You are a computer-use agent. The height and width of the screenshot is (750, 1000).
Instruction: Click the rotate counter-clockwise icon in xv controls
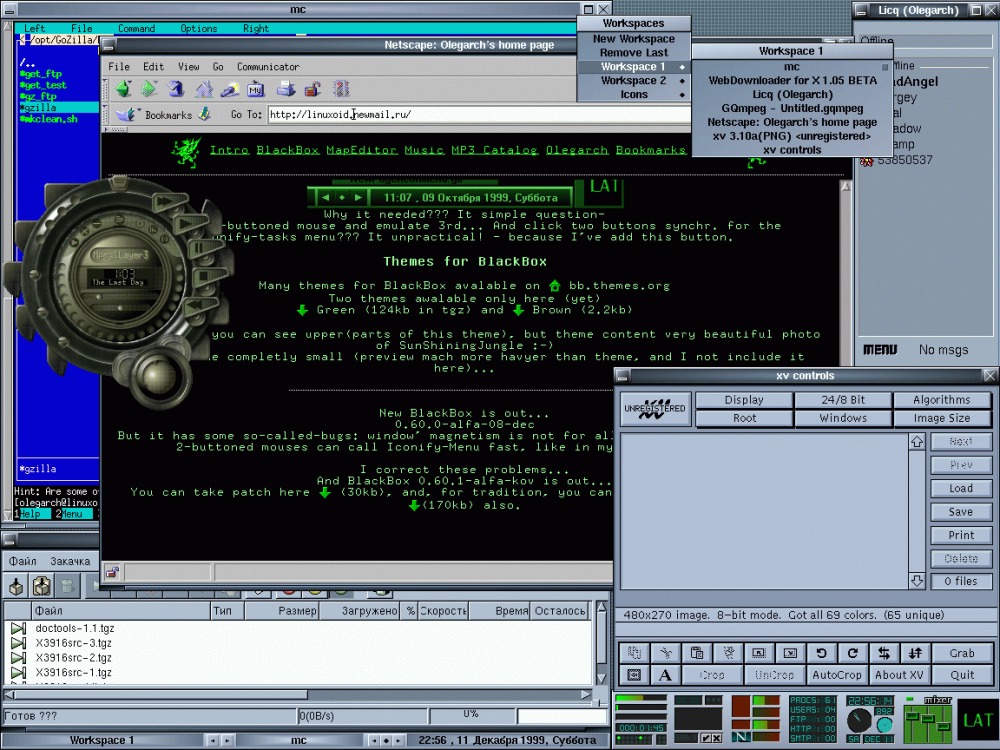821,653
